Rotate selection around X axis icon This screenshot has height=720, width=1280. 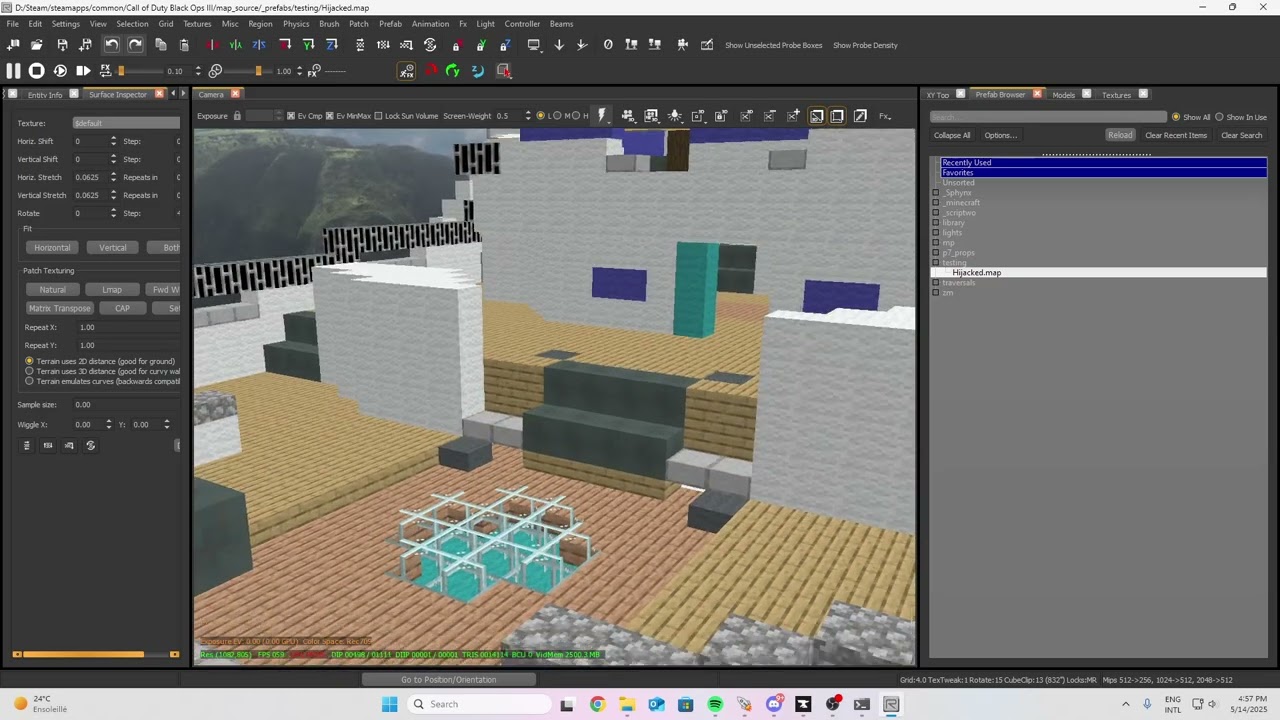pos(285,45)
